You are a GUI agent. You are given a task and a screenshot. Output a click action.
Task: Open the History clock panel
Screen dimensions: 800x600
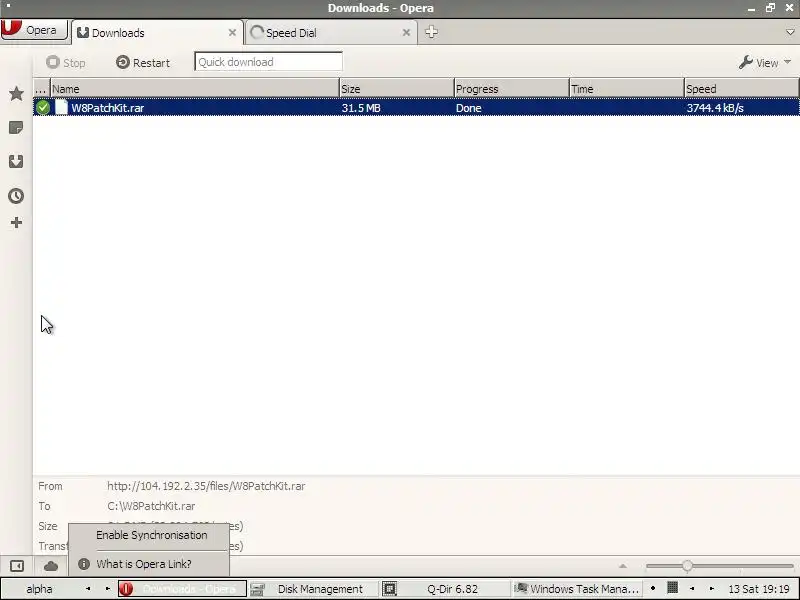coord(16,195)
